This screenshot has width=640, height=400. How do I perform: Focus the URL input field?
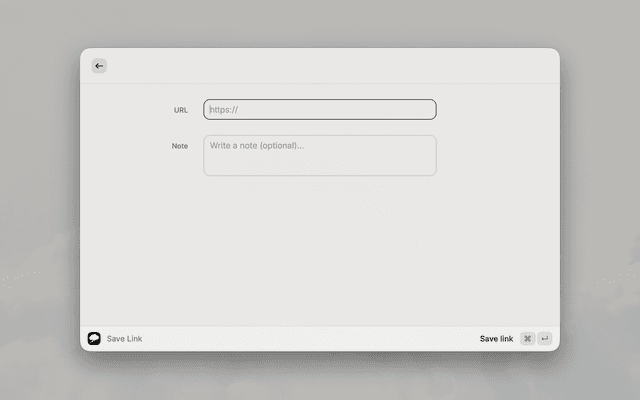[320, 110]
